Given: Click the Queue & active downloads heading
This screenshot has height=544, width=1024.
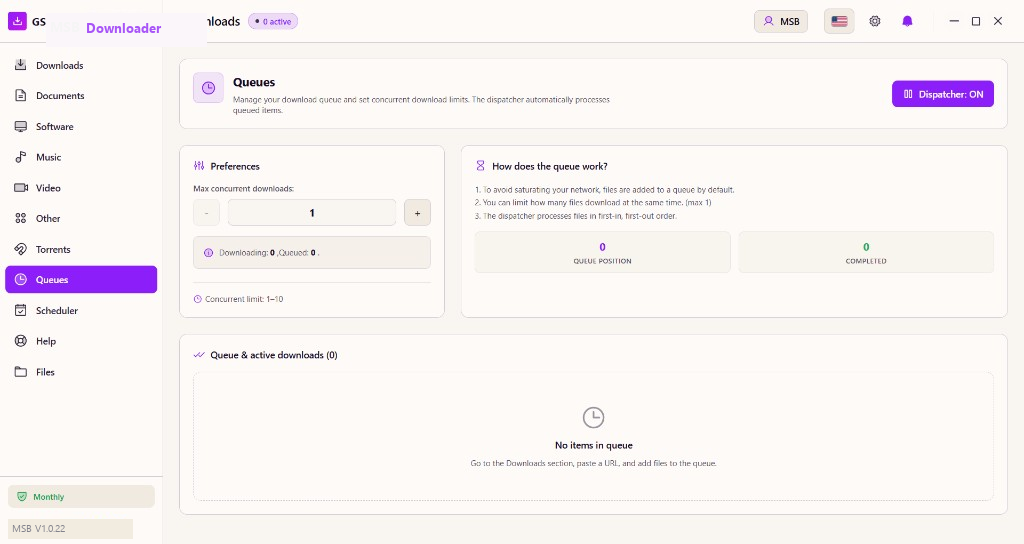Looking at the screenshot, I should tap(274, 355).
